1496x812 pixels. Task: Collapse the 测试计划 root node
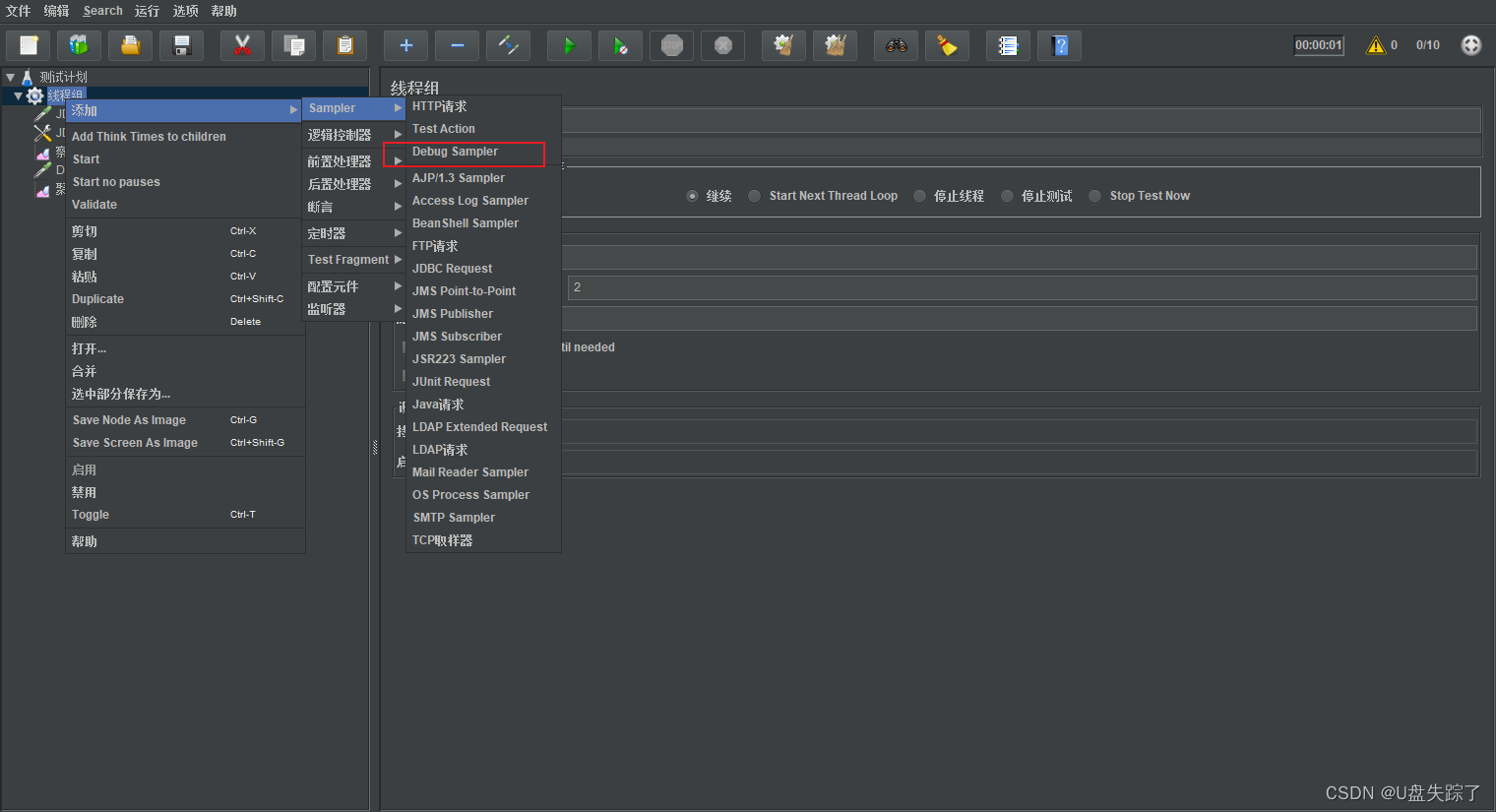(x=10, y=76)
